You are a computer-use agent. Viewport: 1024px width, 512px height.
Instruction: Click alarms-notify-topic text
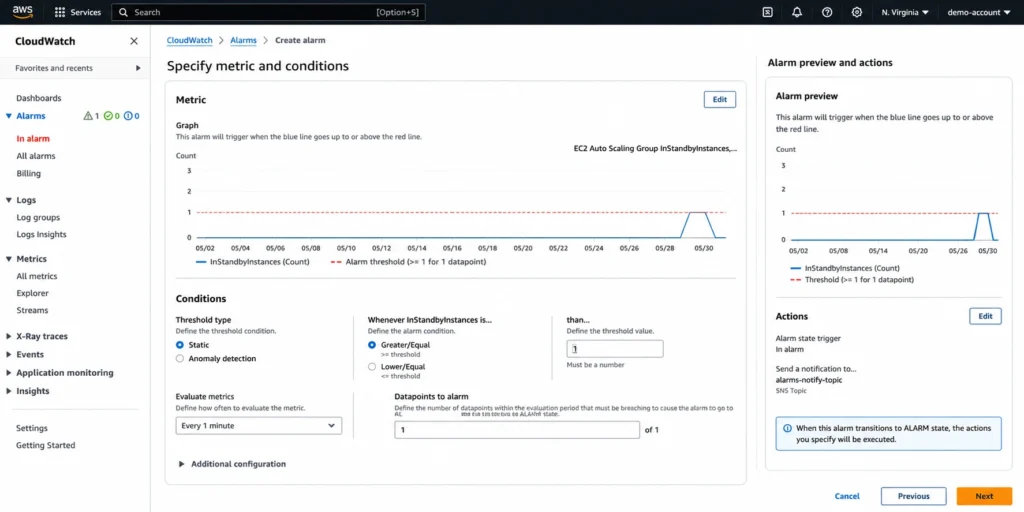pos(808,380)
